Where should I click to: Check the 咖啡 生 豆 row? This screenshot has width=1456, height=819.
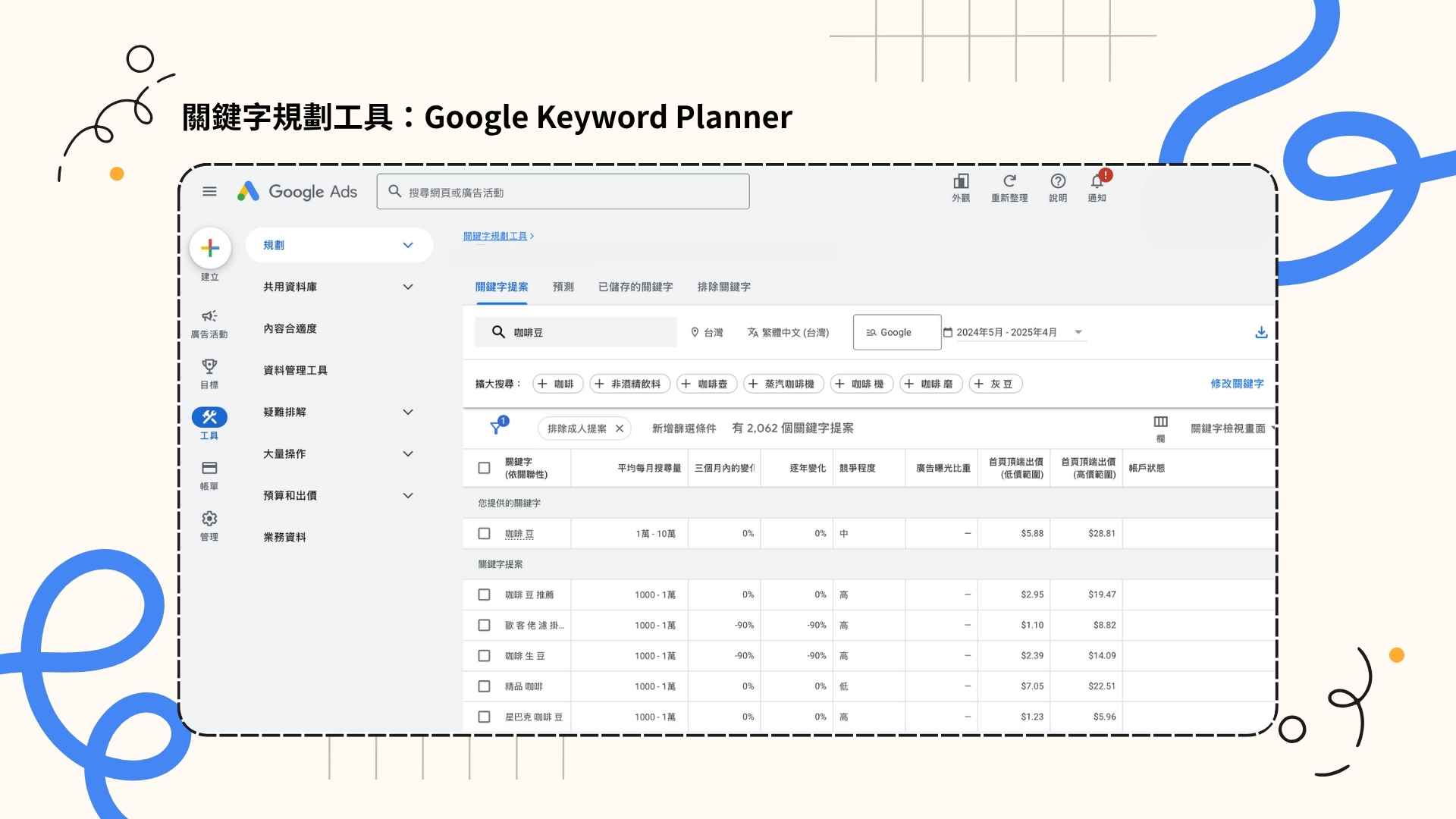[484, 655]
